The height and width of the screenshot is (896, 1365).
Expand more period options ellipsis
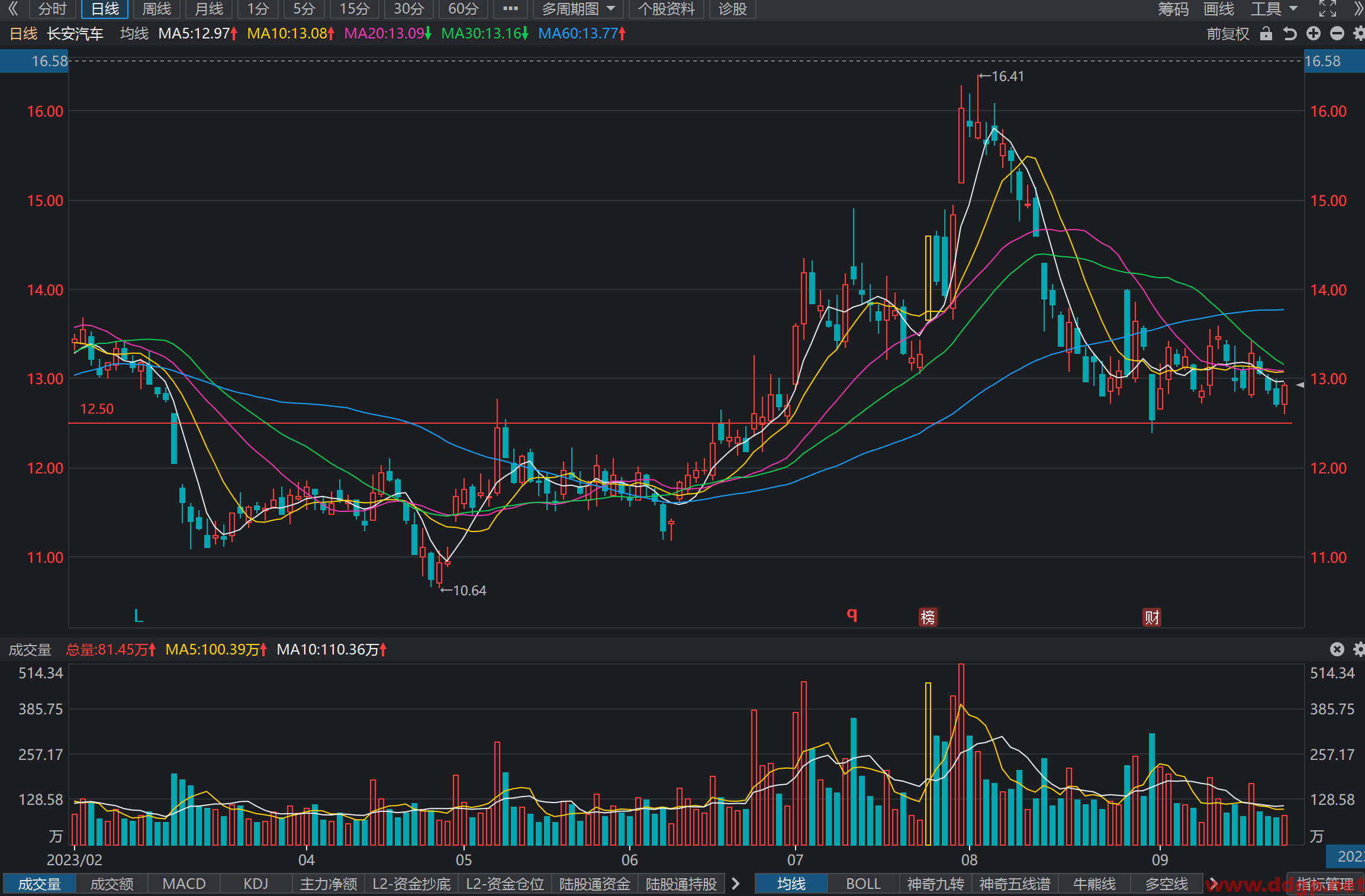coord(510,9)
